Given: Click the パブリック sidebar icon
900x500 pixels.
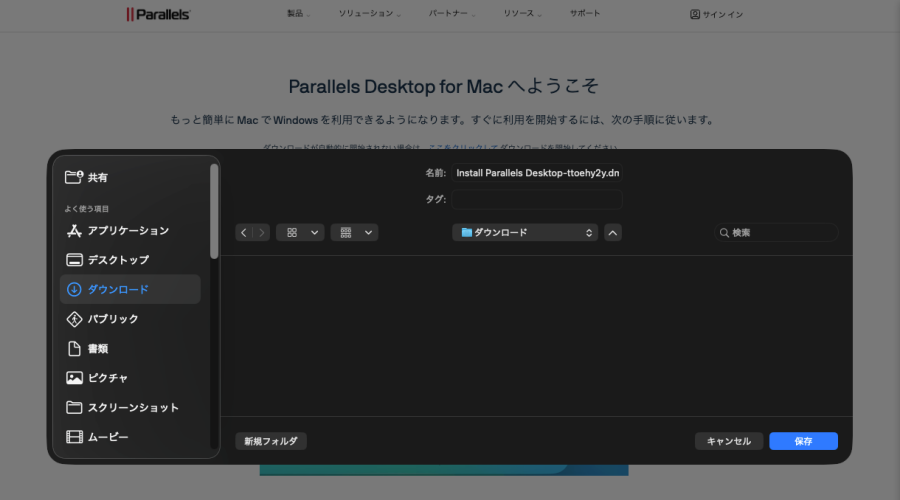Looking at the screenshot, I should click(74, 319).
